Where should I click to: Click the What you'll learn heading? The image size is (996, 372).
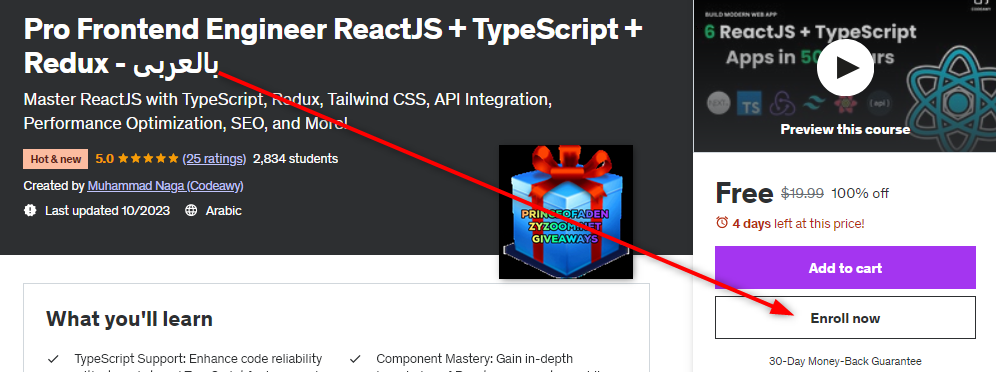[130, 319]
